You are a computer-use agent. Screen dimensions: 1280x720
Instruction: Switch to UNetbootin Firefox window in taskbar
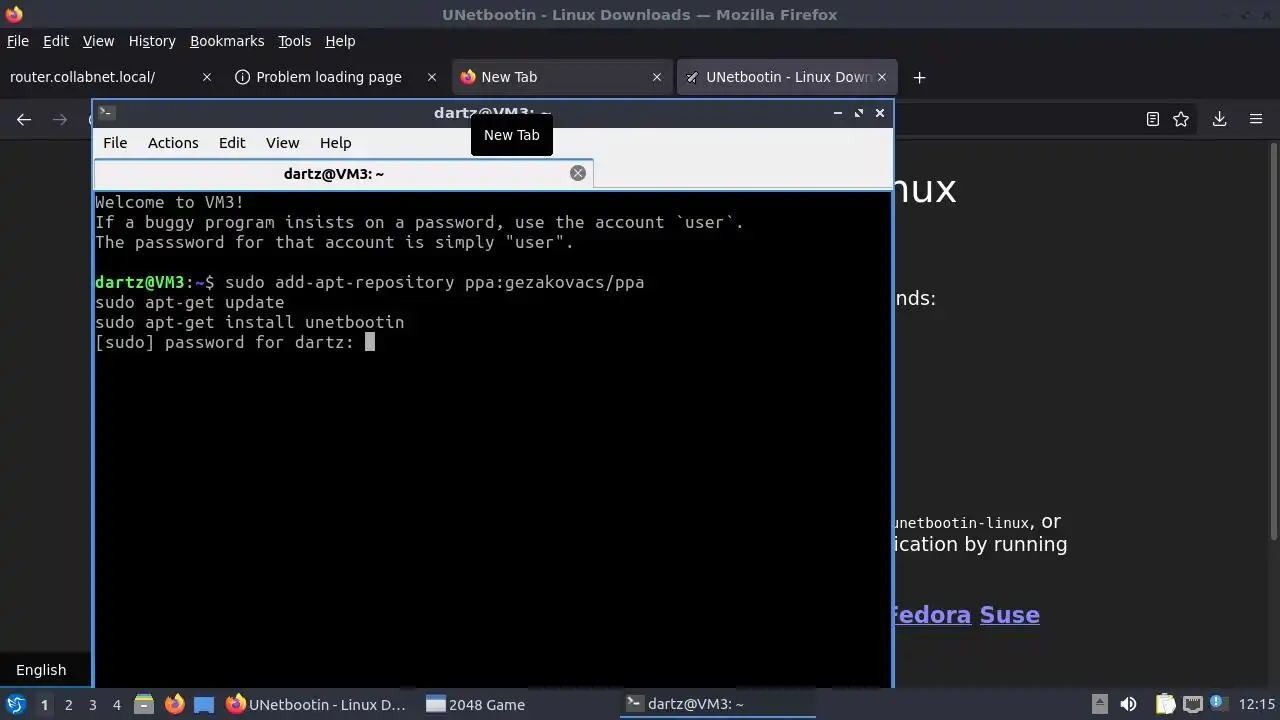317,704
